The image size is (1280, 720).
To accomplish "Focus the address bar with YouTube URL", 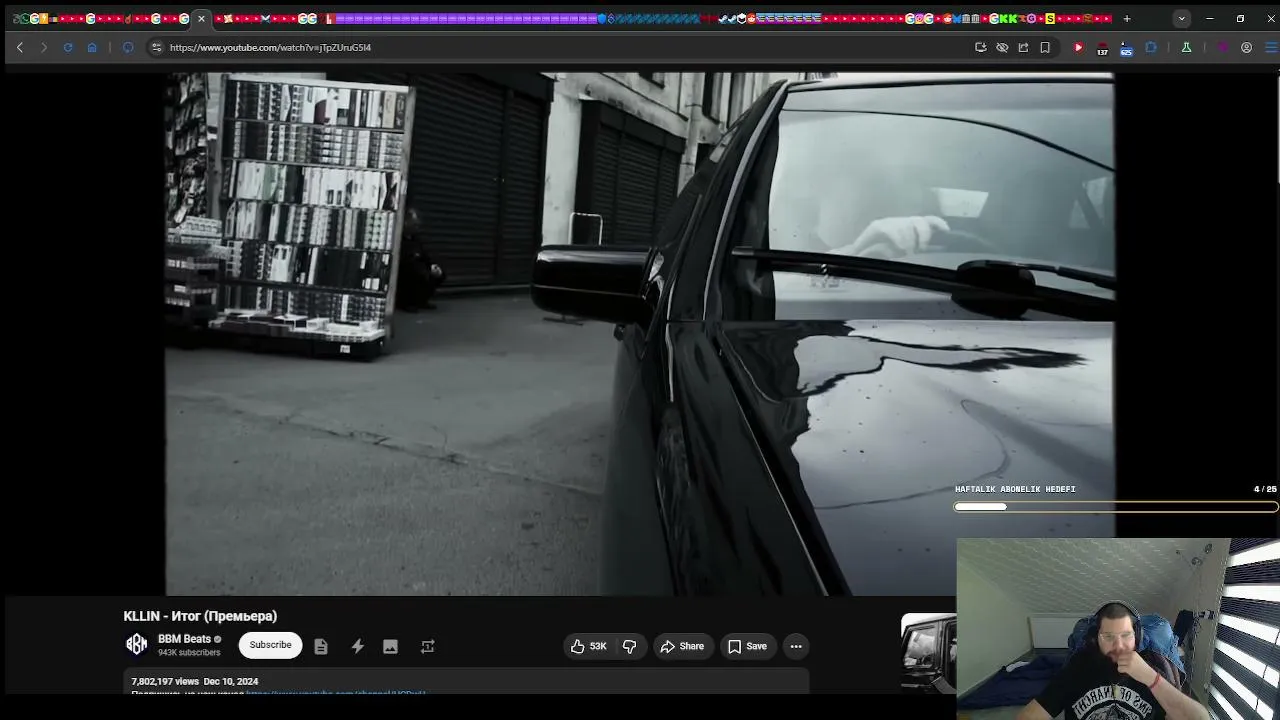I will click(560, 47).
